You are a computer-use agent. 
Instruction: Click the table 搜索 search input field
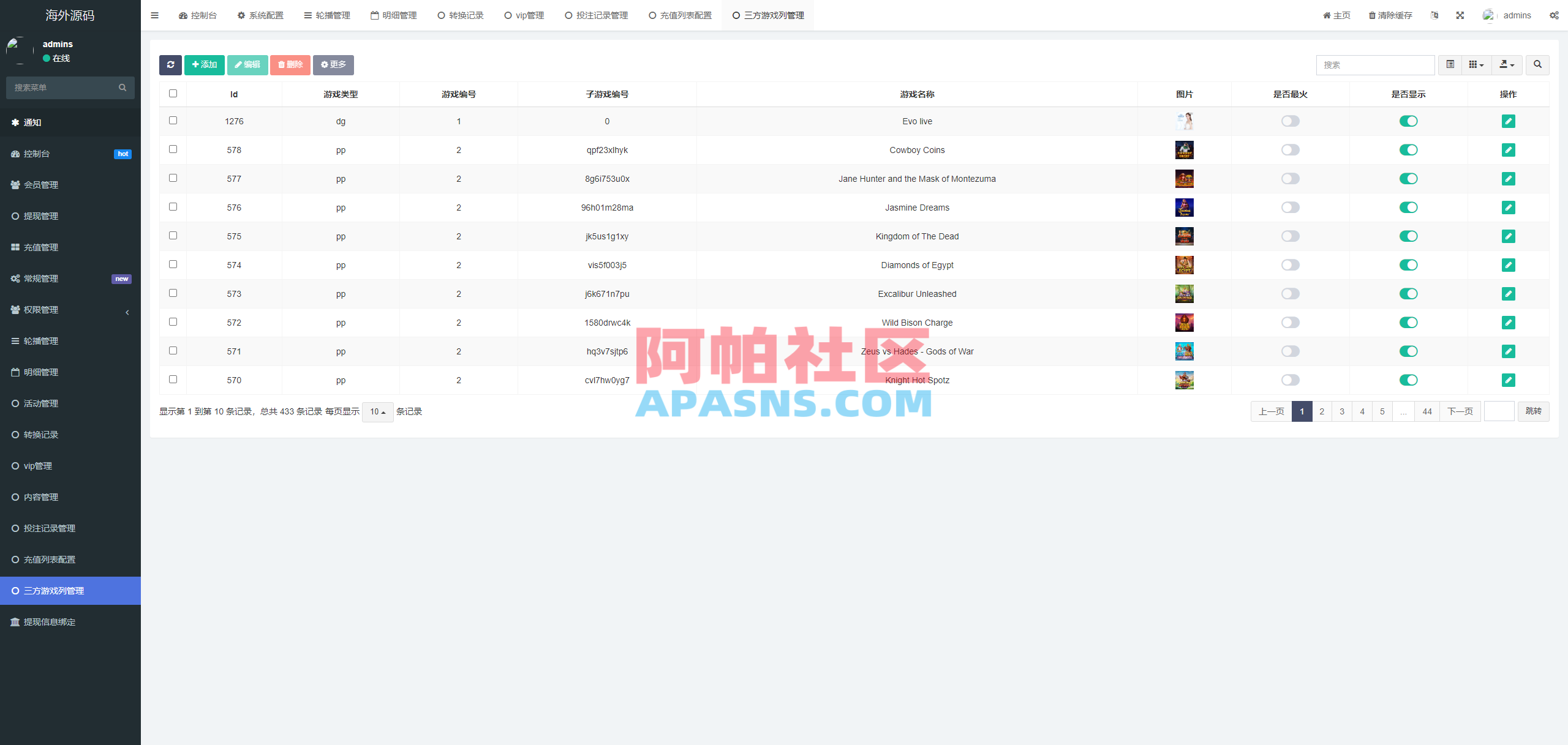pos(1375,65)
